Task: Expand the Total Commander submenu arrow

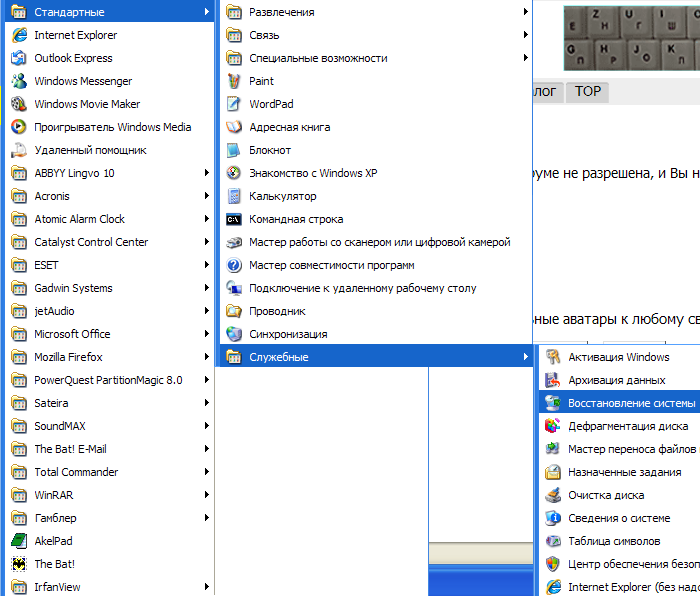Action: tap(207, 472)
